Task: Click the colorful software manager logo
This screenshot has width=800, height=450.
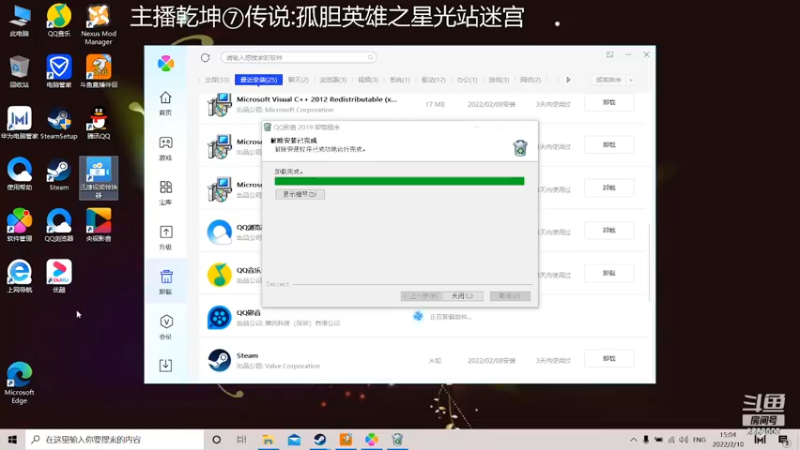Action: point(165,64)
